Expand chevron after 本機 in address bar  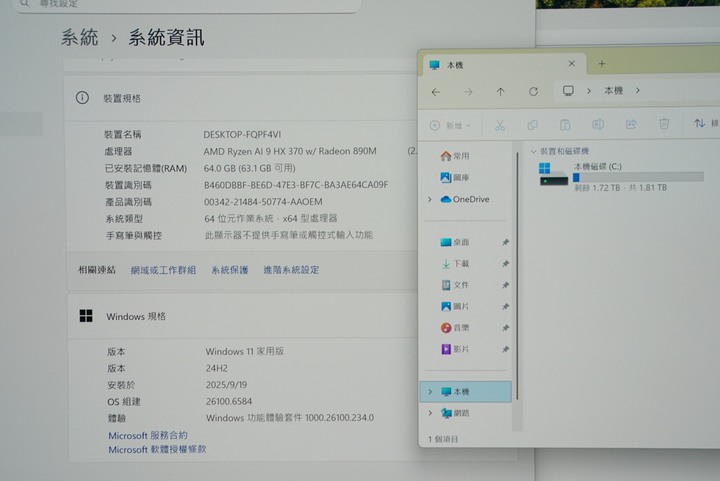tap(638, 90)
